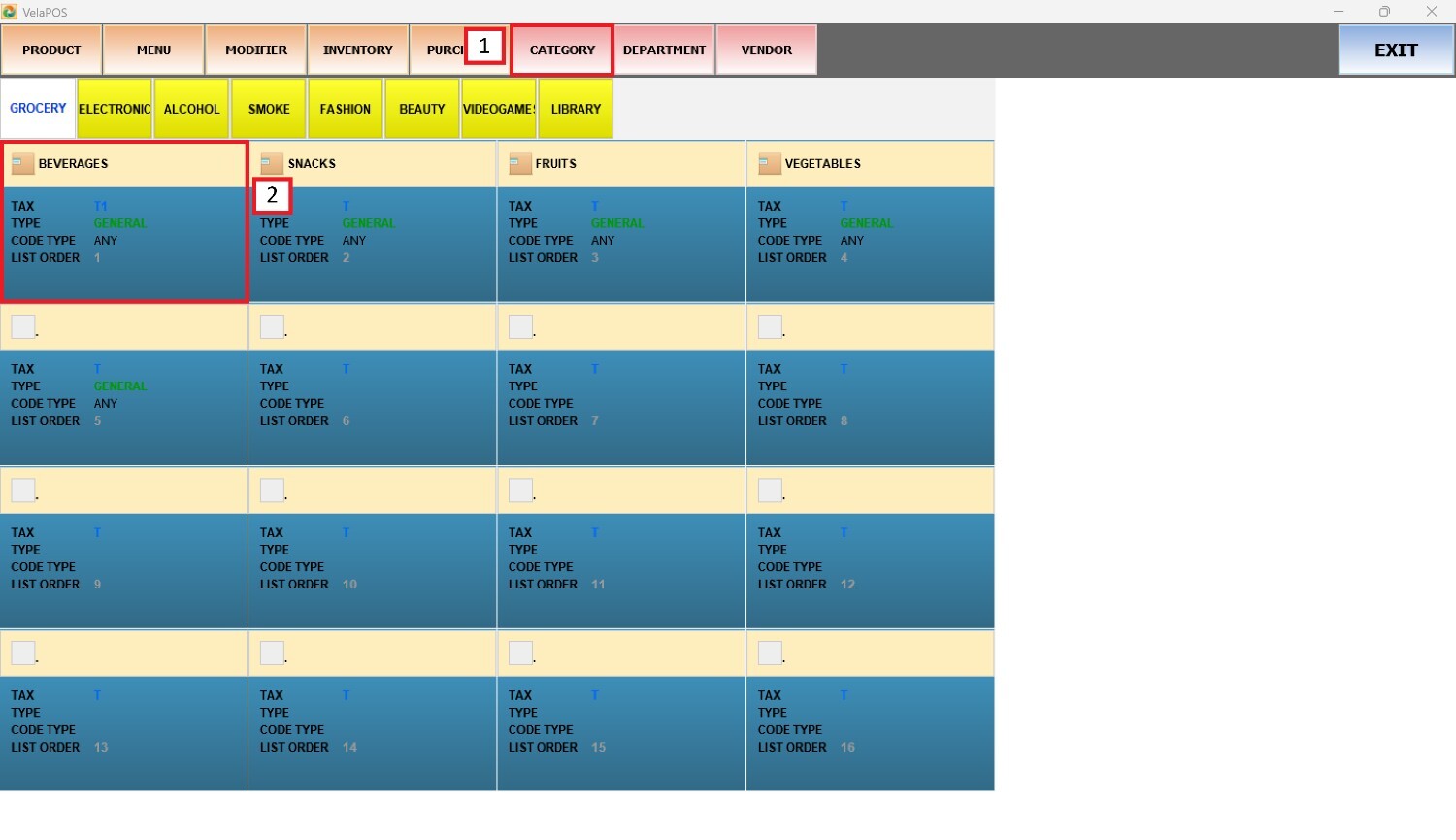1456x840 pixels.
Task: Click the Snacks folder icon
Action: 272,163
